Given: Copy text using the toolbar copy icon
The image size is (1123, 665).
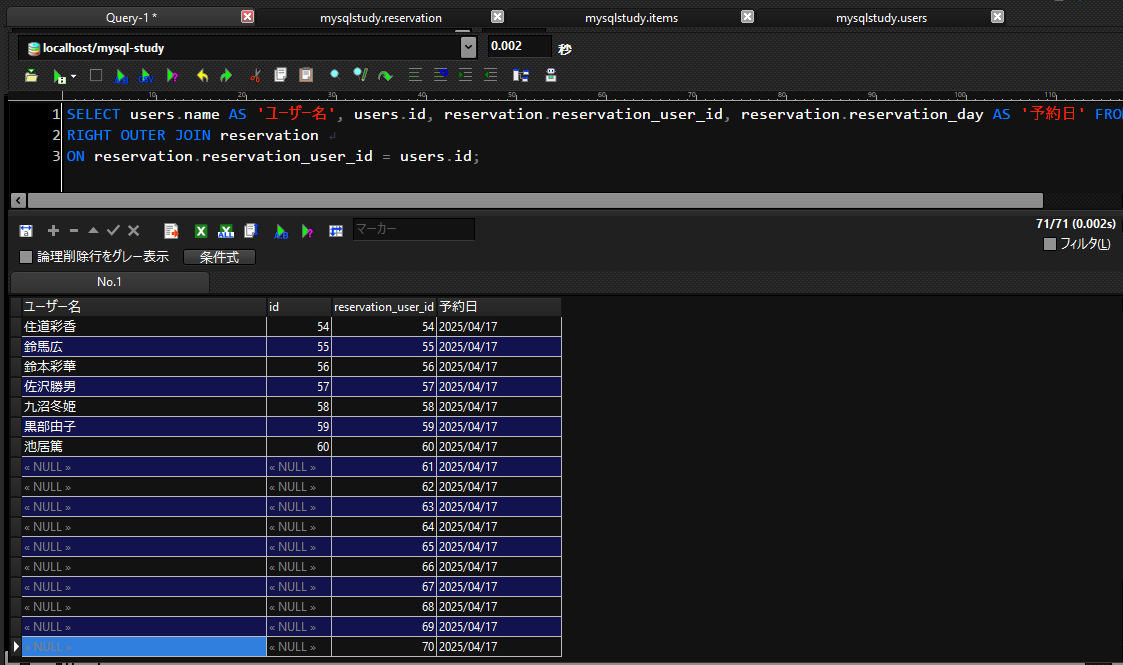Looking at the screenshot, I should [x=281, y=75].
